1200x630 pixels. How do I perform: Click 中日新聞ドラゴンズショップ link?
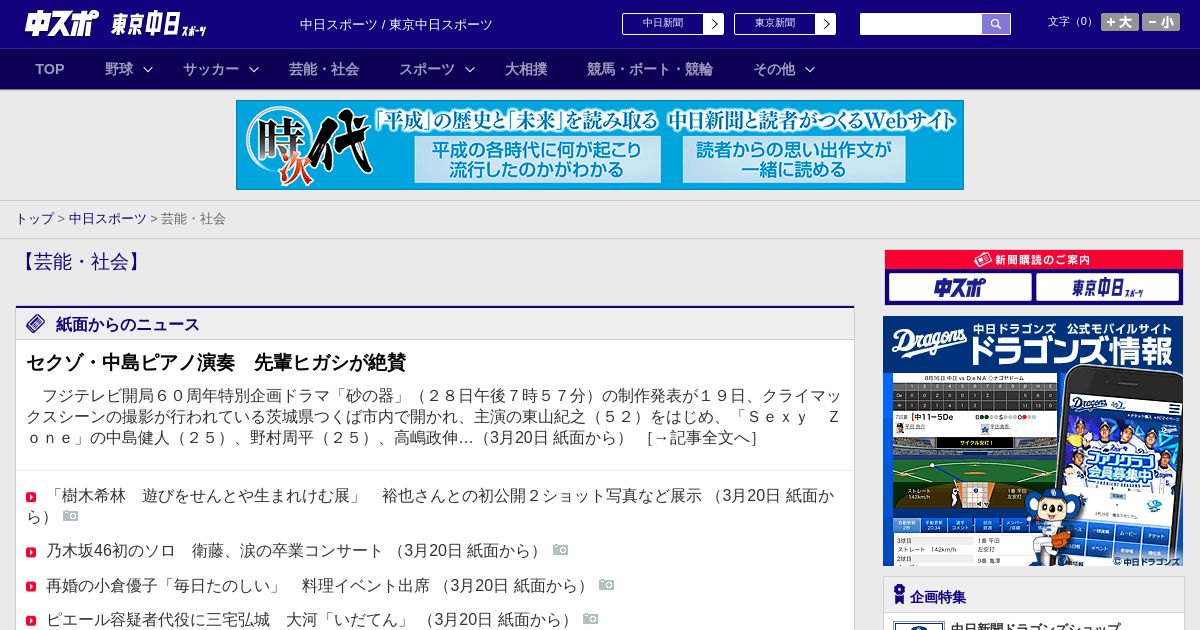tap(1035, 626)
